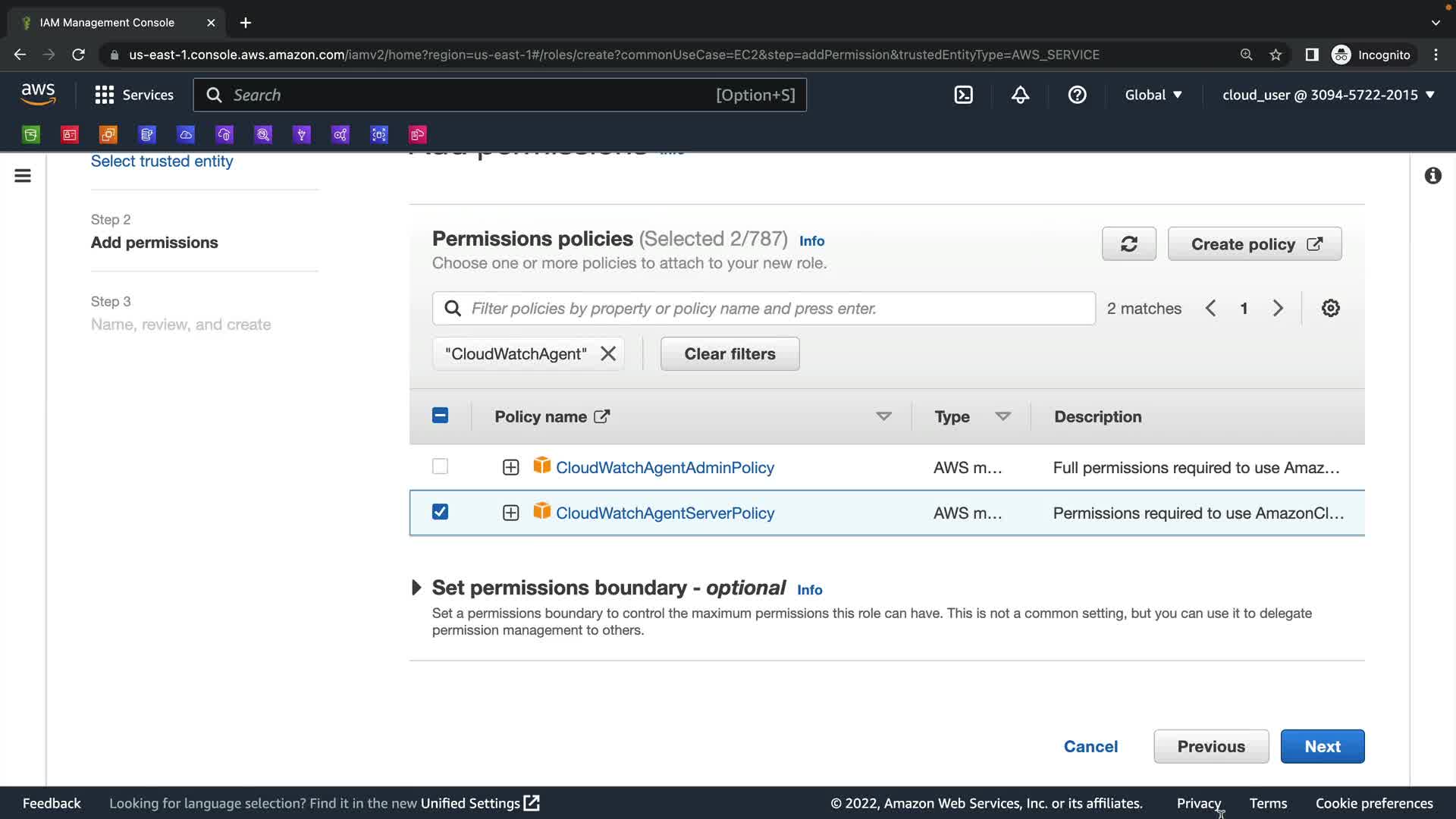The height and width of the screenshot is (819, 1456).
Task: Click the Clear filters button
Action: click(x=730, y=354)
